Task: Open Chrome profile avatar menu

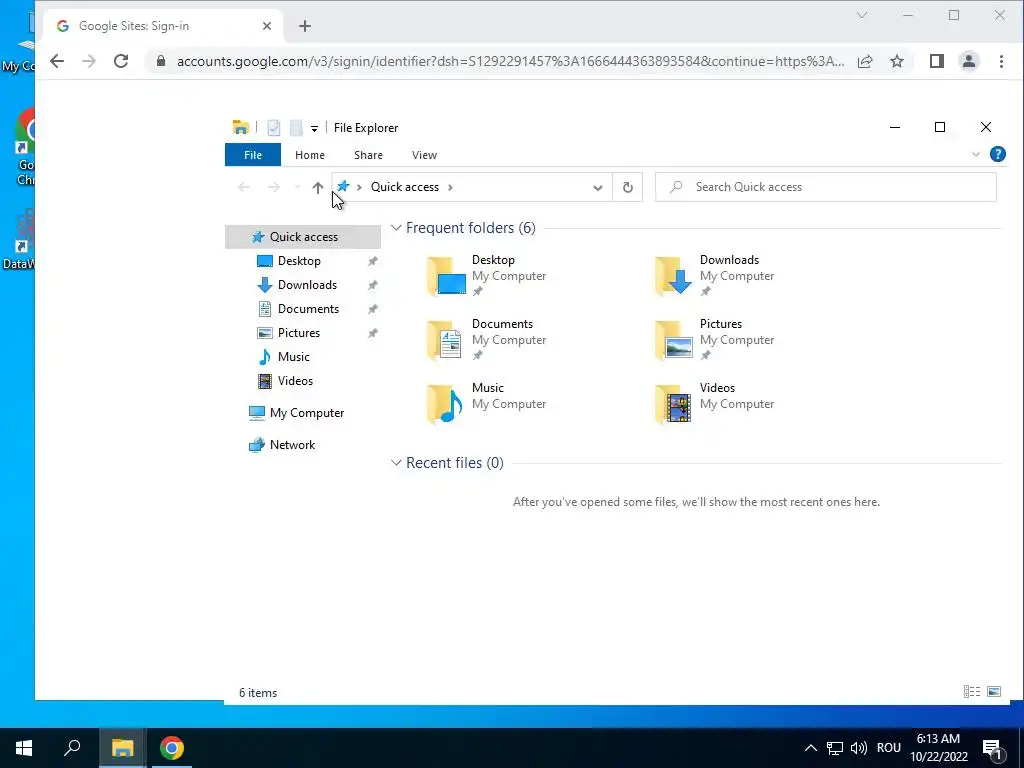Action: (968, 61)
